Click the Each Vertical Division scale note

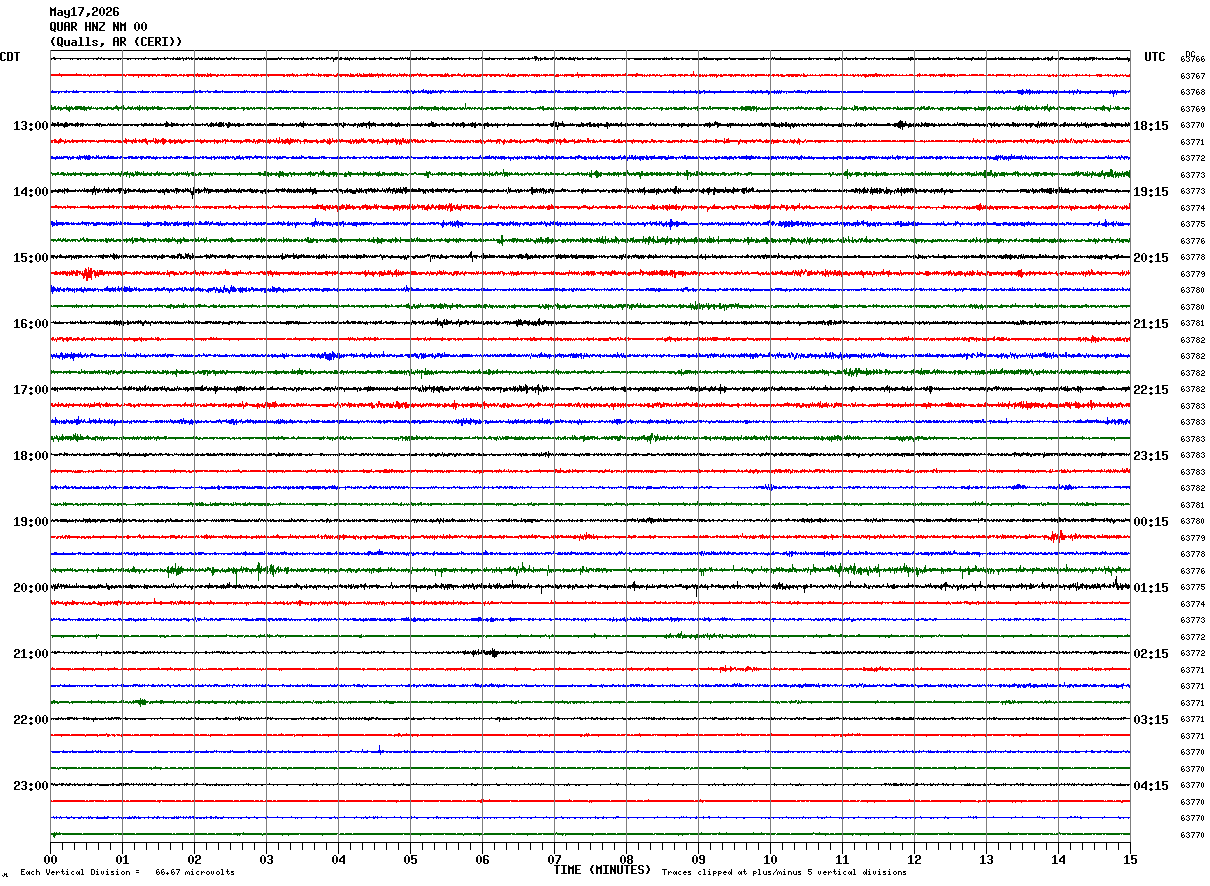[x=127, y=872]
